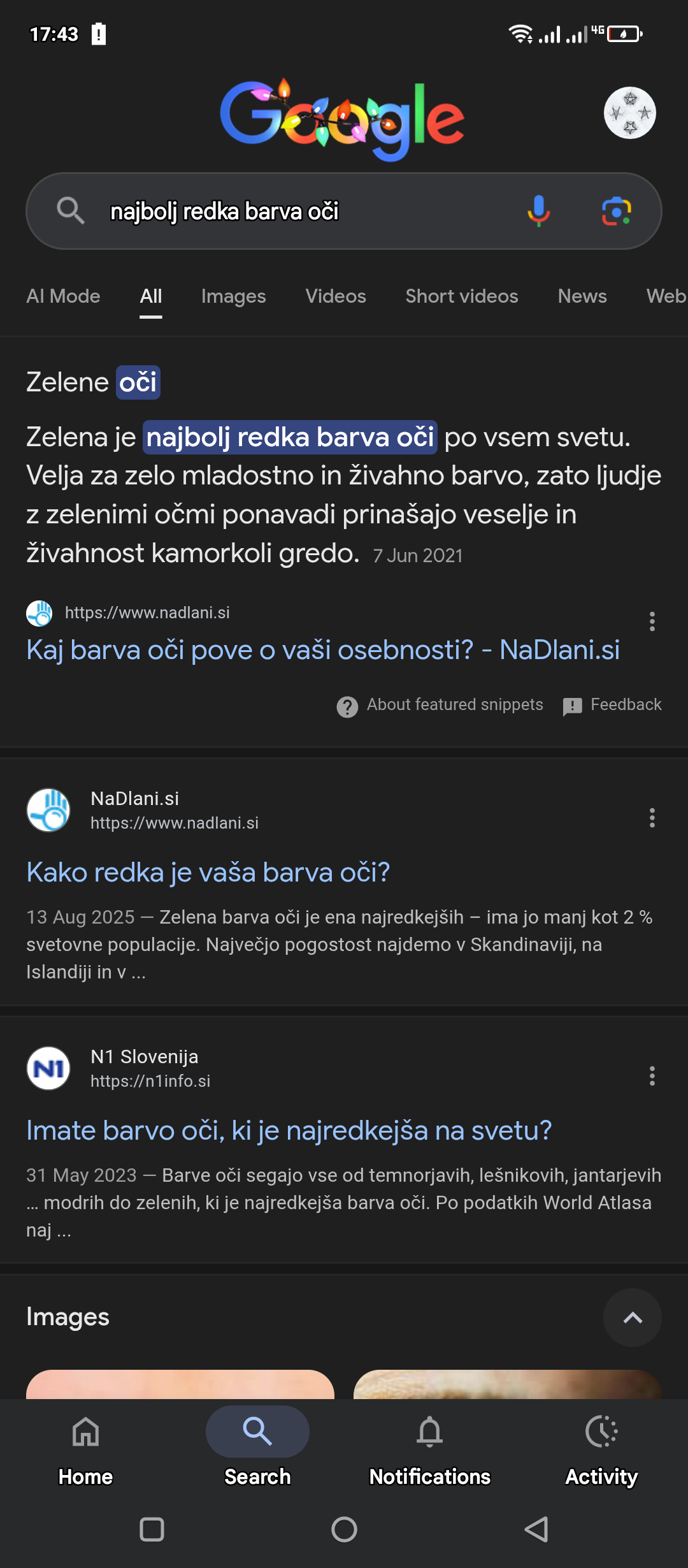Open three-dot menu for N1 Slovenija result
The image size is (688, 1568).
(652, 1076)
